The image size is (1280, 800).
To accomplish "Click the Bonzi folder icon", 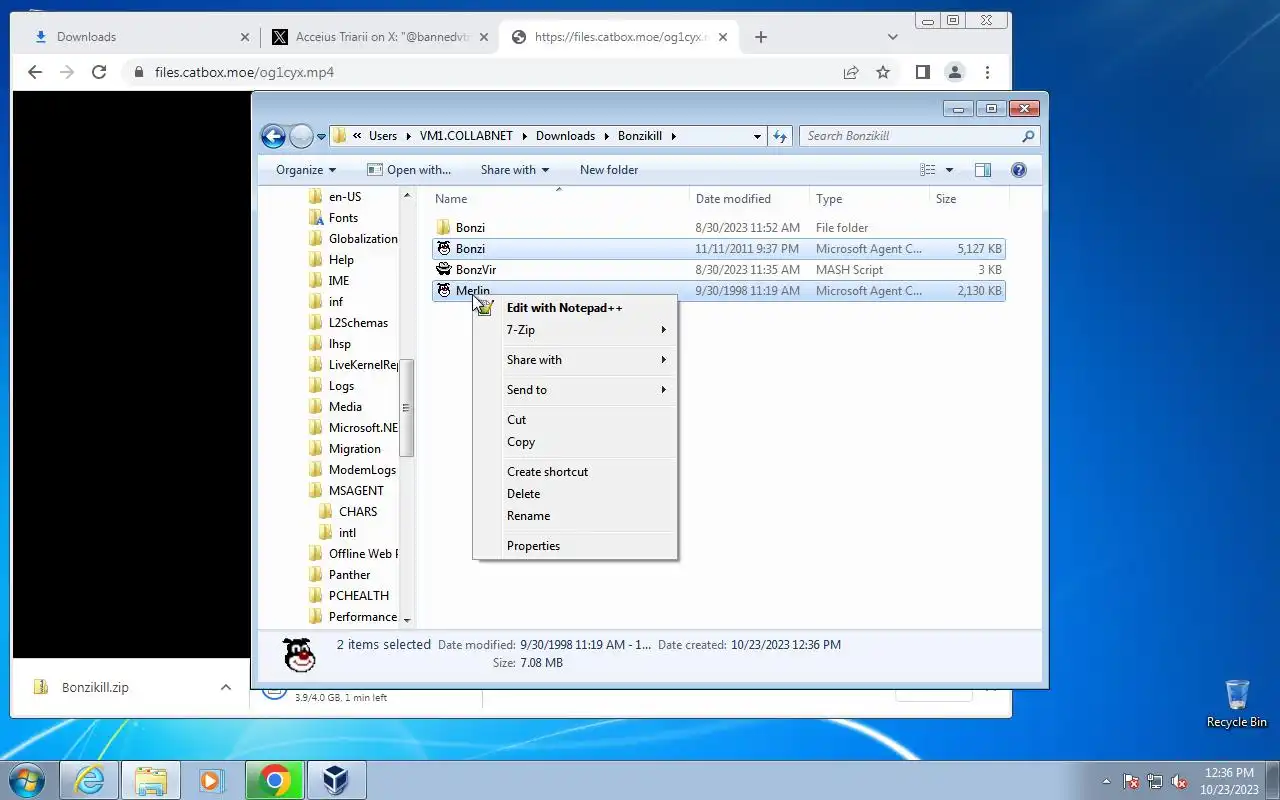I will coord(444,228).
